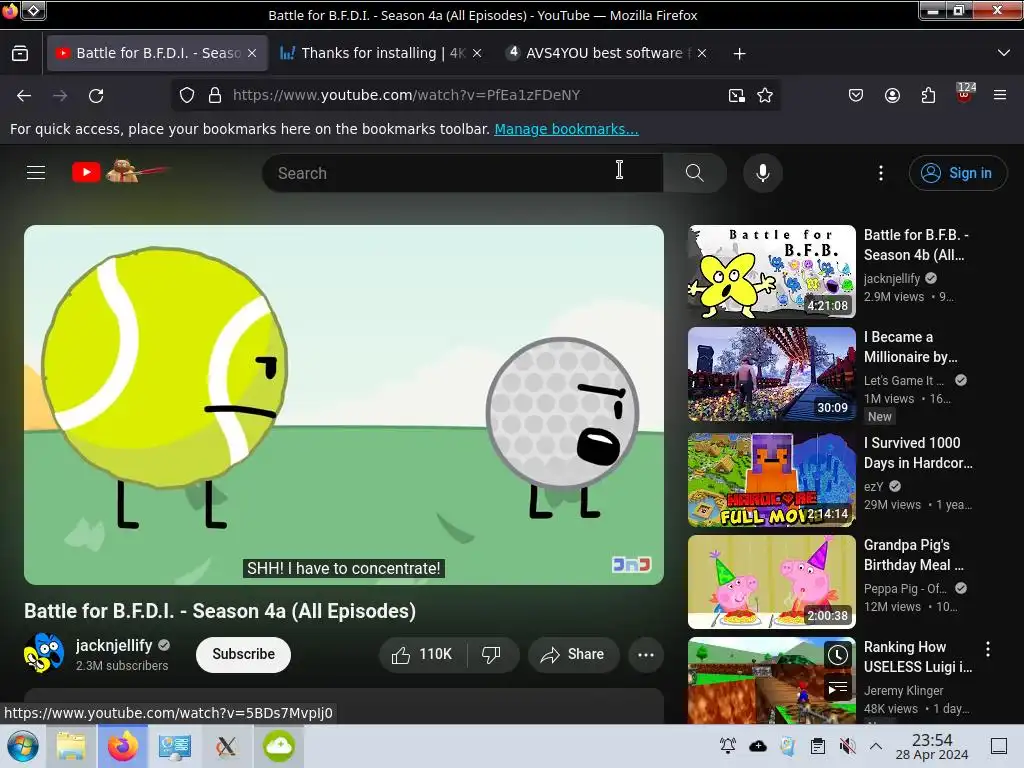Open the Manage bookmarks link

[566, 129]
